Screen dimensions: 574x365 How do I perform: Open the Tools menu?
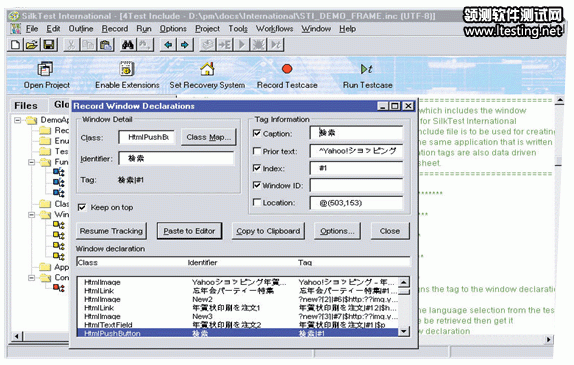238,29
